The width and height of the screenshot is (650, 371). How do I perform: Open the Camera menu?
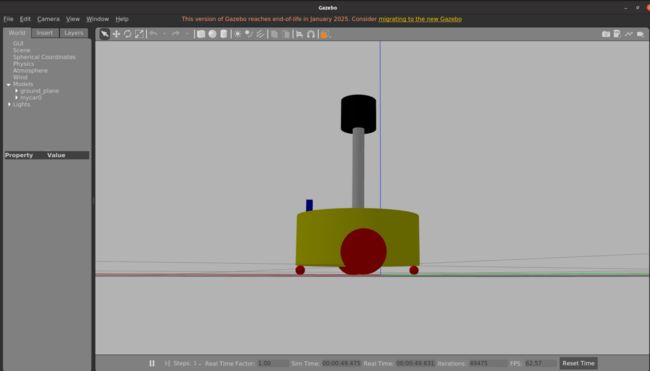(48, 19)
